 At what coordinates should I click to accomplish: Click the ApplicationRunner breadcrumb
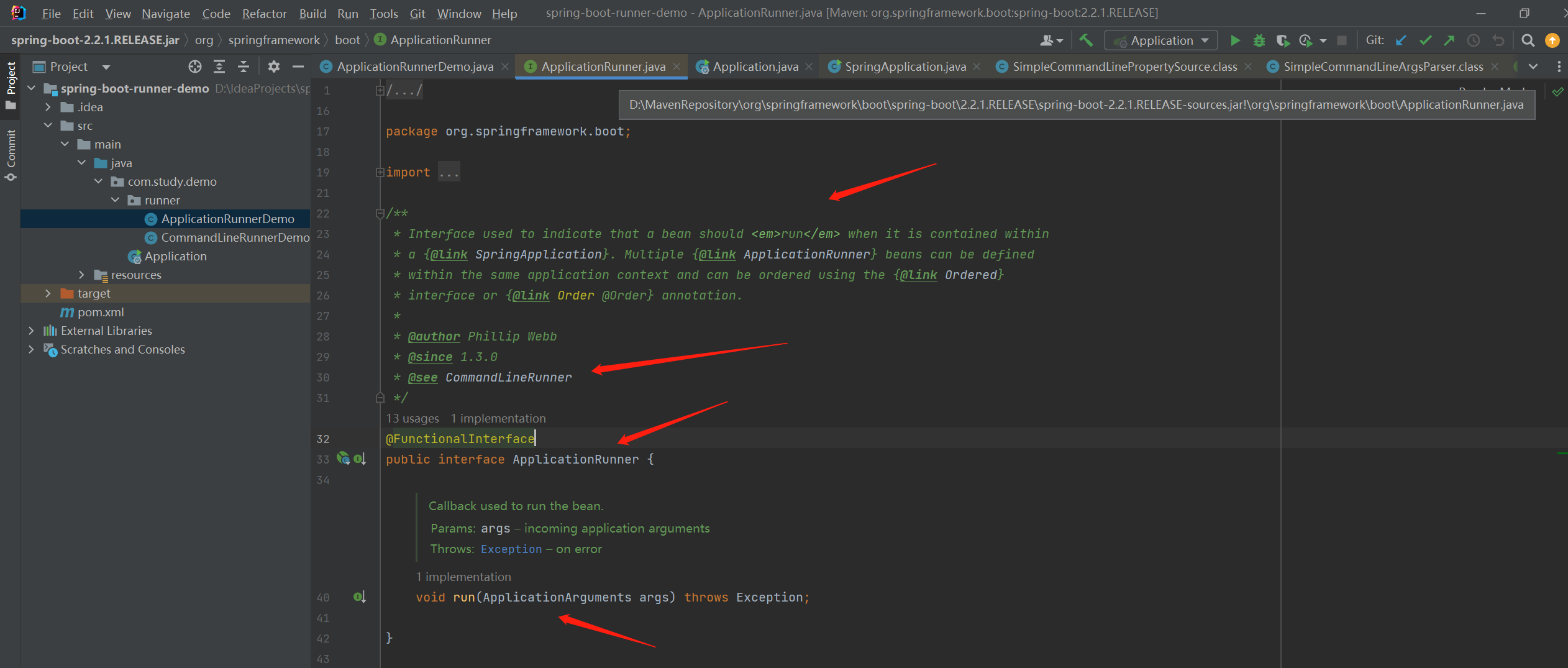pyautogui.click(x=442, y=40)
